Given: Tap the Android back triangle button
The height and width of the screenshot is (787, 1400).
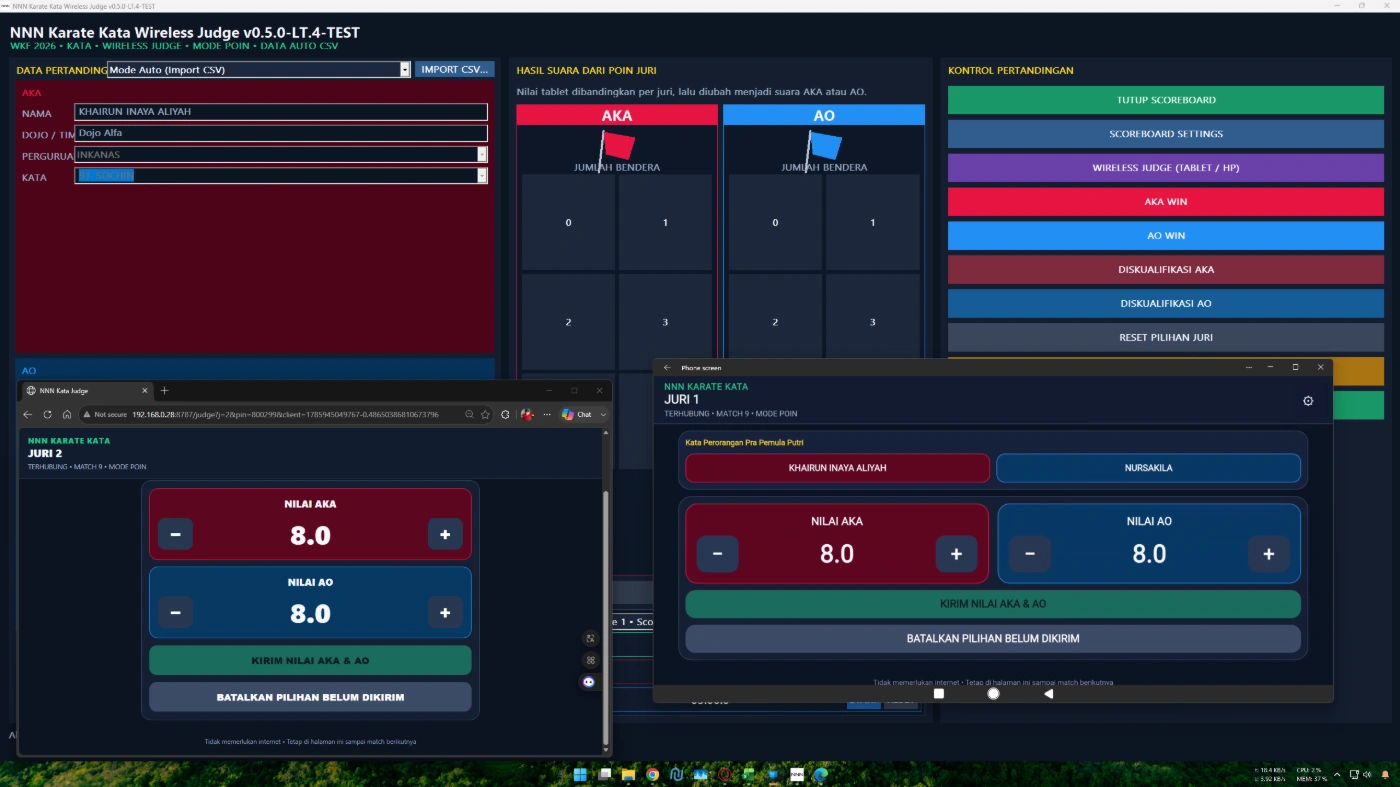Looking at the screenshot, I should point(1048,694).
